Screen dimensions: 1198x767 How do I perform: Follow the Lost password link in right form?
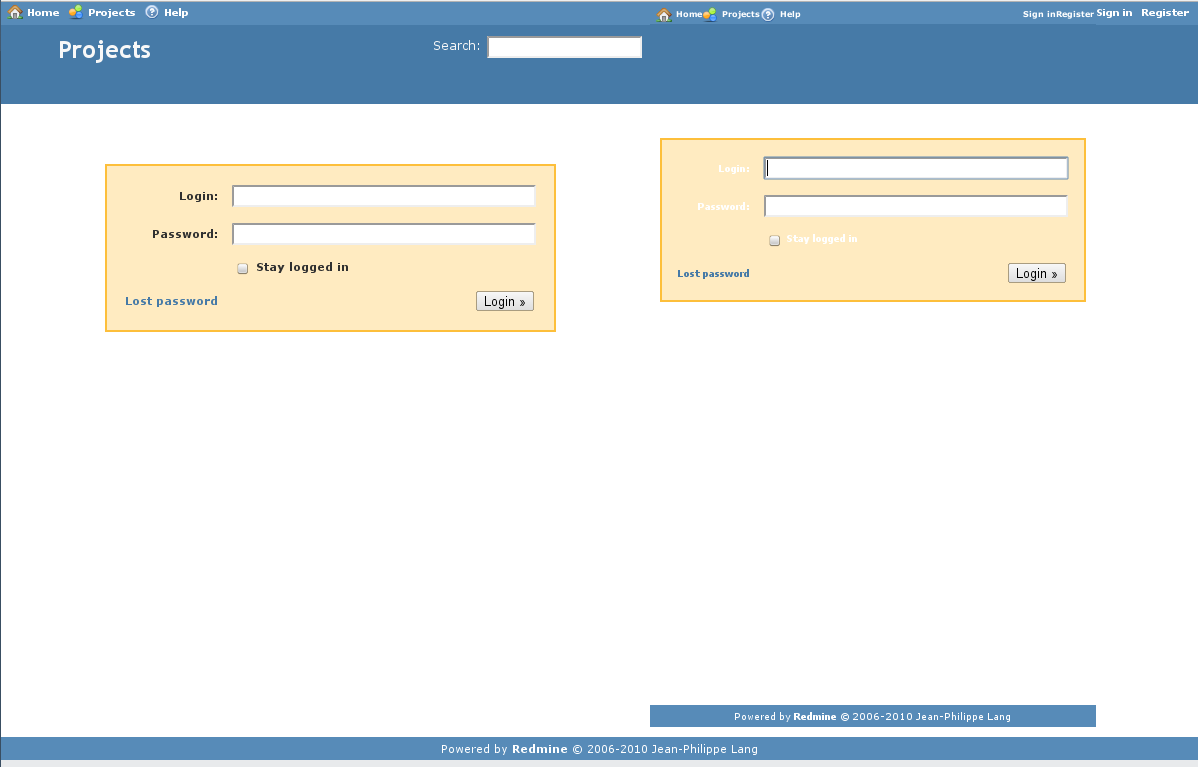(713, 274)
